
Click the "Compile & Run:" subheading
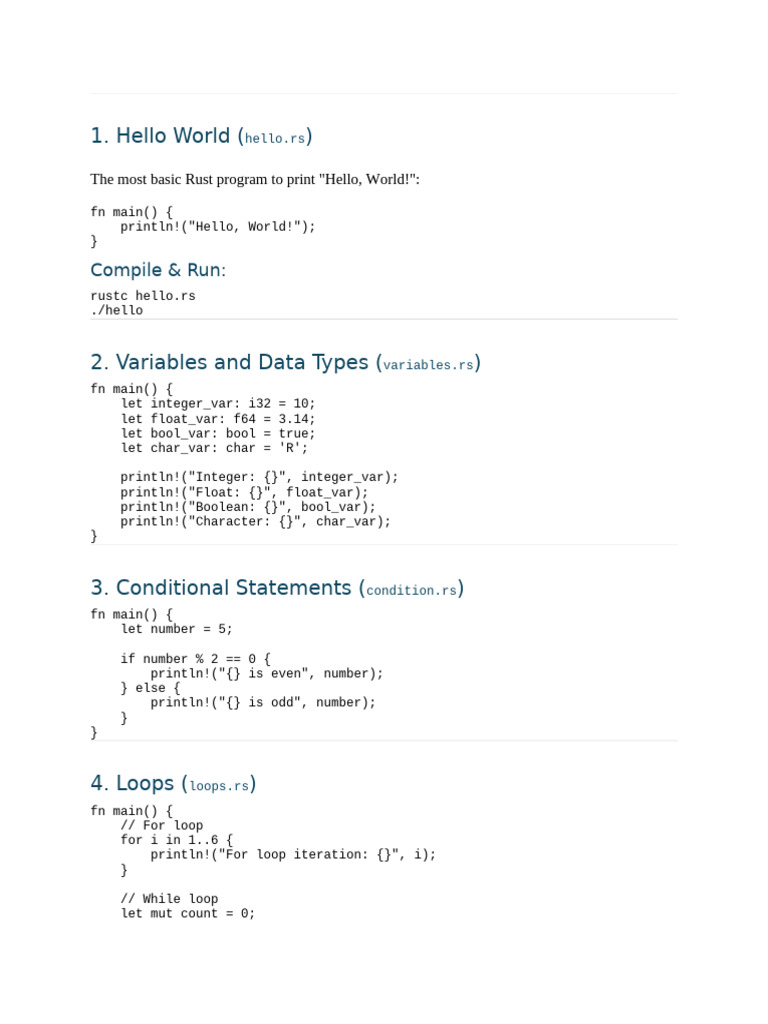(158, 270)
